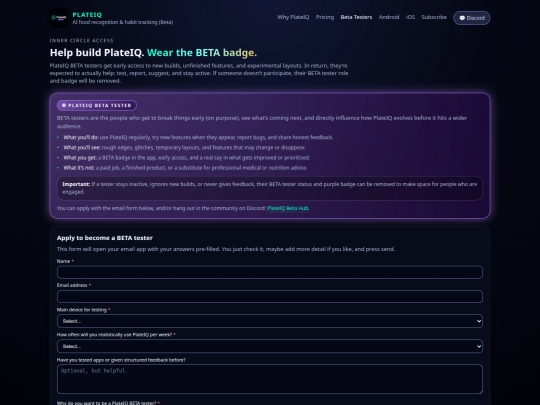Click the 'Main device for testing' label

point(82,310)
